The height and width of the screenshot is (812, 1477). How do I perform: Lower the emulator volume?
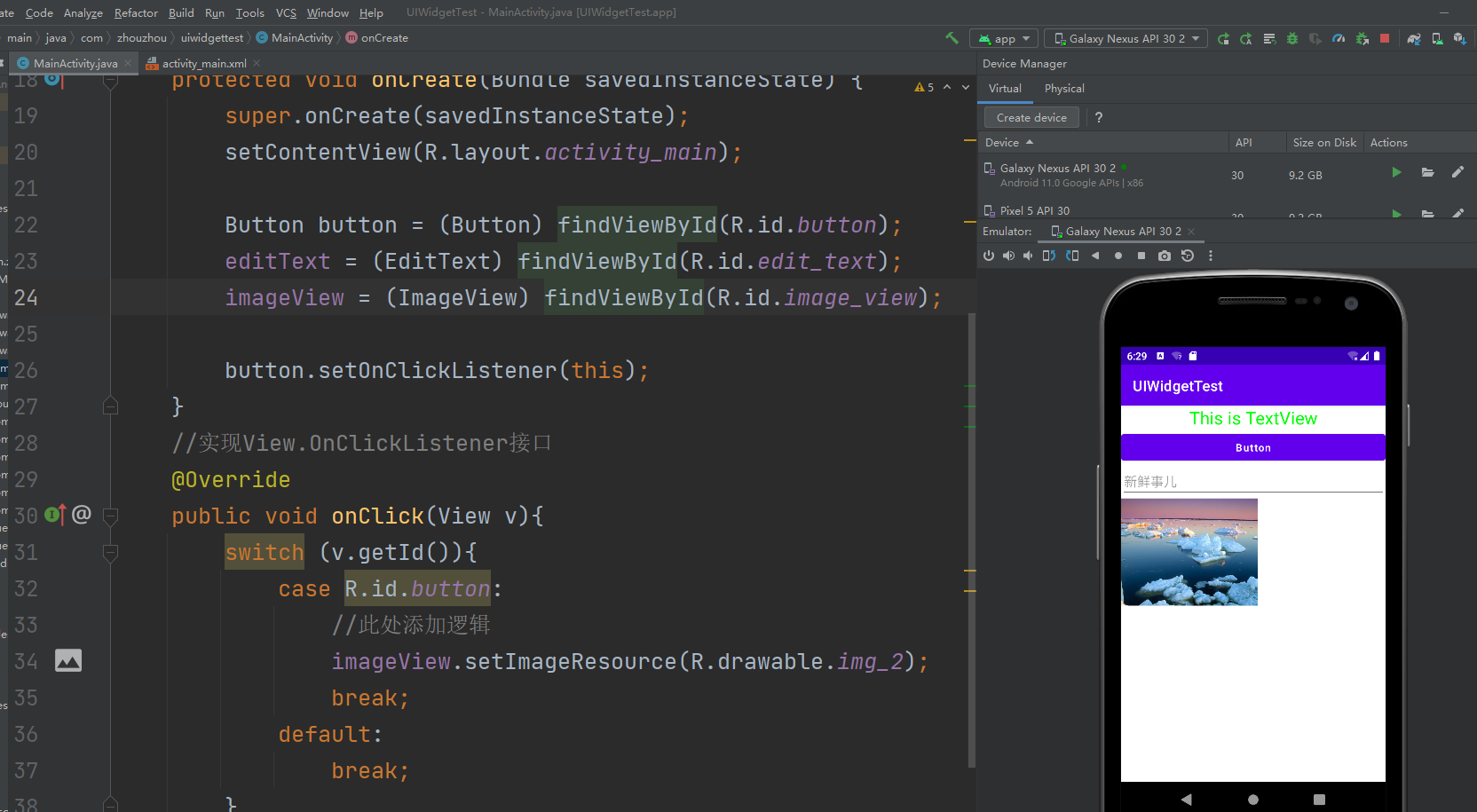1028,256
